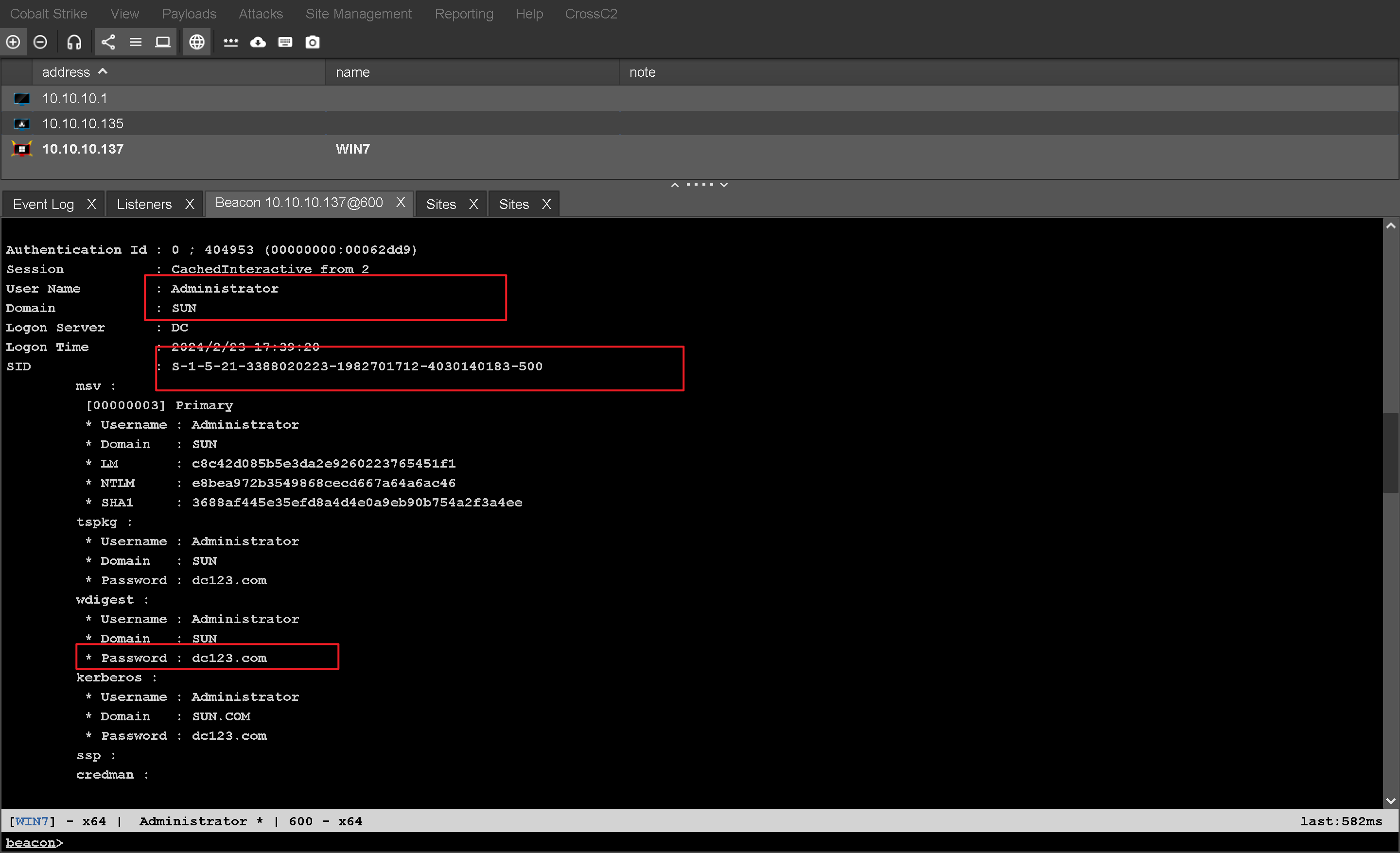Expand the split pane with down arrow
Viewport: 1400px width, 853px height.
(724, 184)
